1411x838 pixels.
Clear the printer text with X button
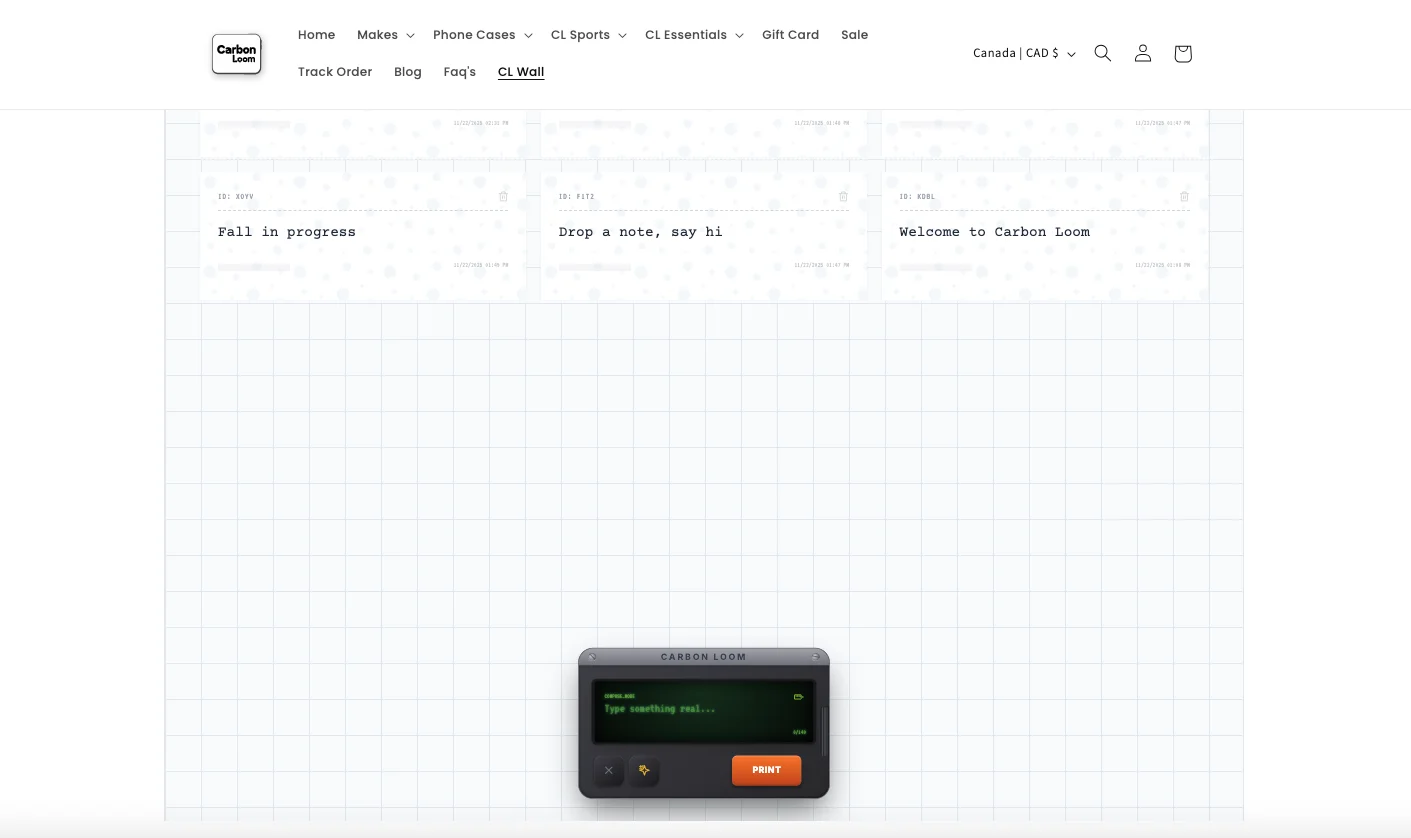pyautogui.click(x=609, y=770)
